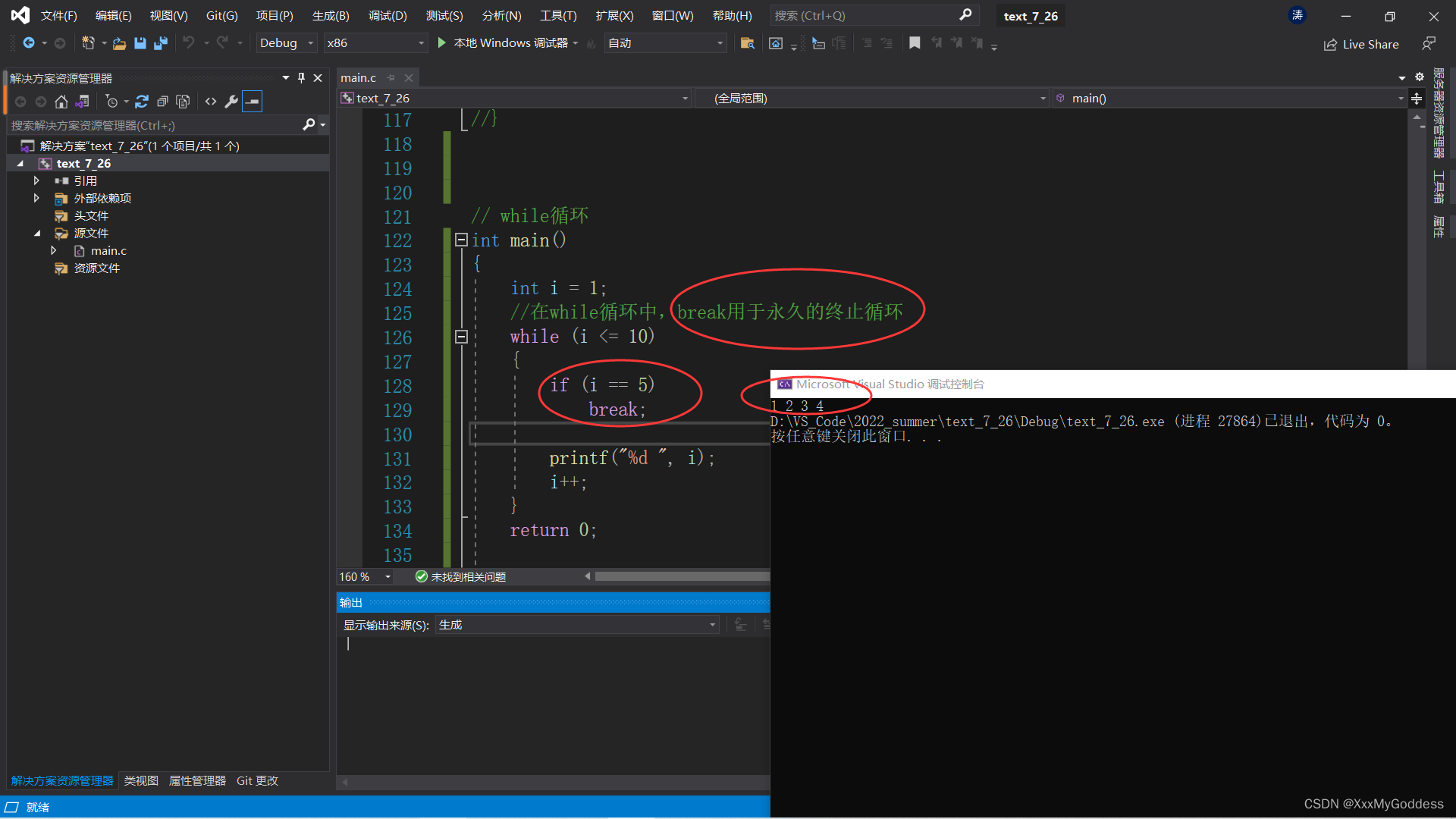Open the 文件(F) menu
This screenshot has height=819, width=1456.
[59, 15]
